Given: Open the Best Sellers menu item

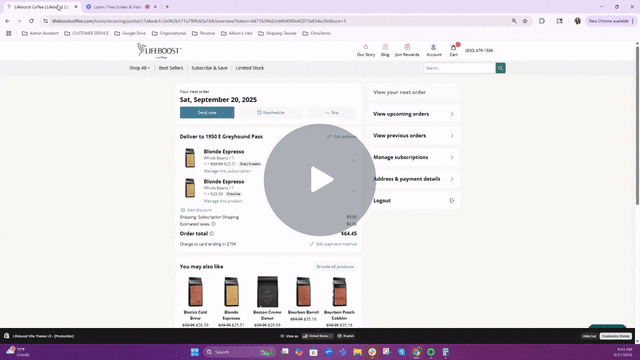Looking at the screenshot, I should 171,68.
